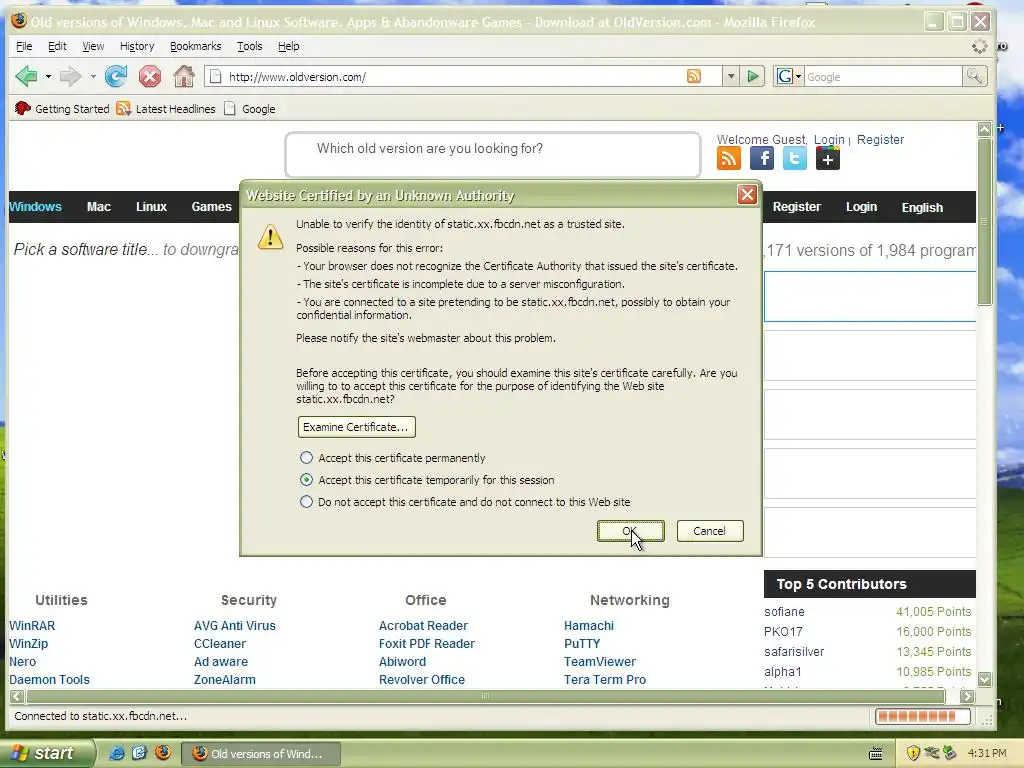Click the Forward arrow navigation button
The image size is (1024, 768).
(70, 77)
